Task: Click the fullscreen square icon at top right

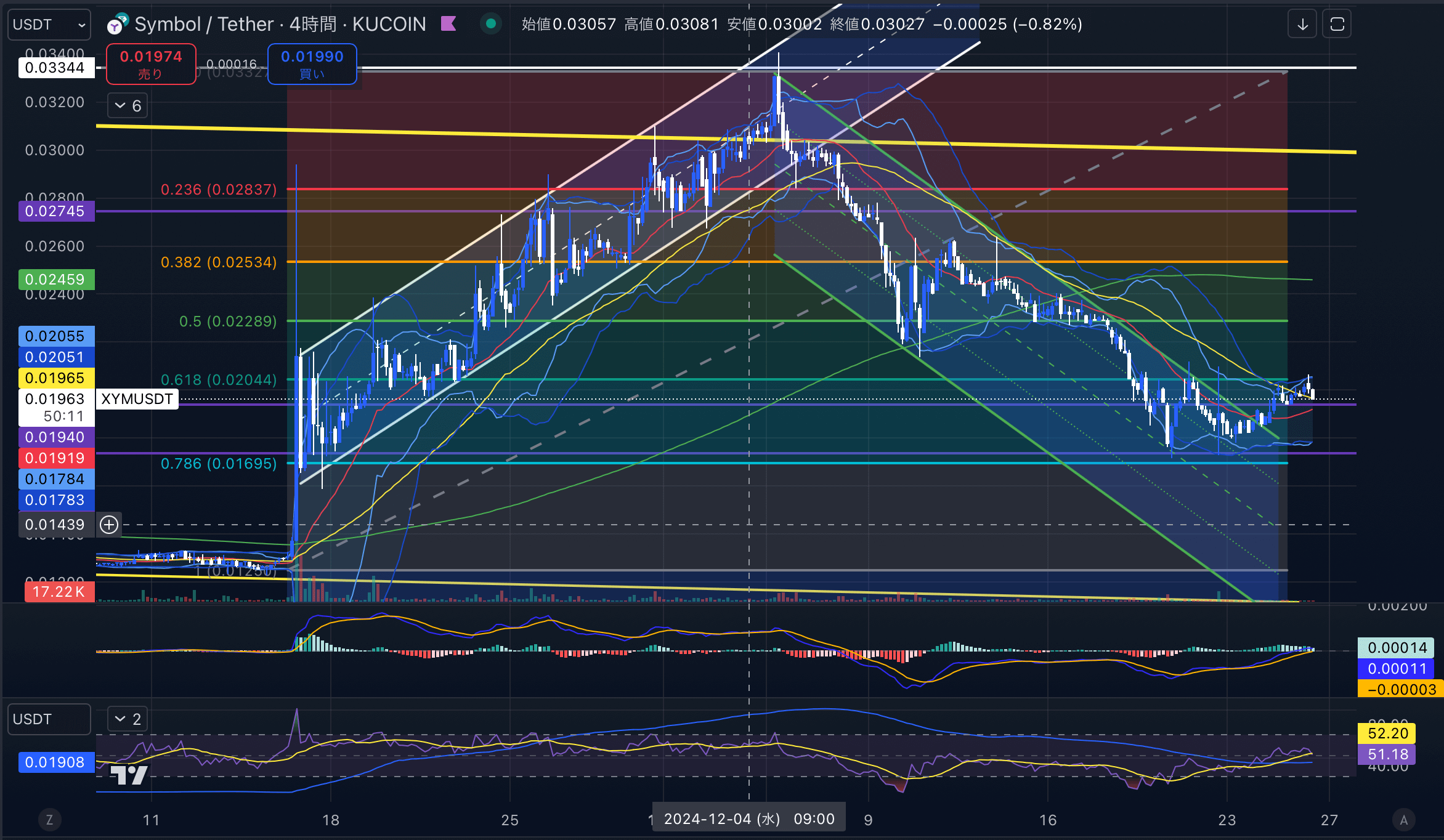Action: (1337, 25)
